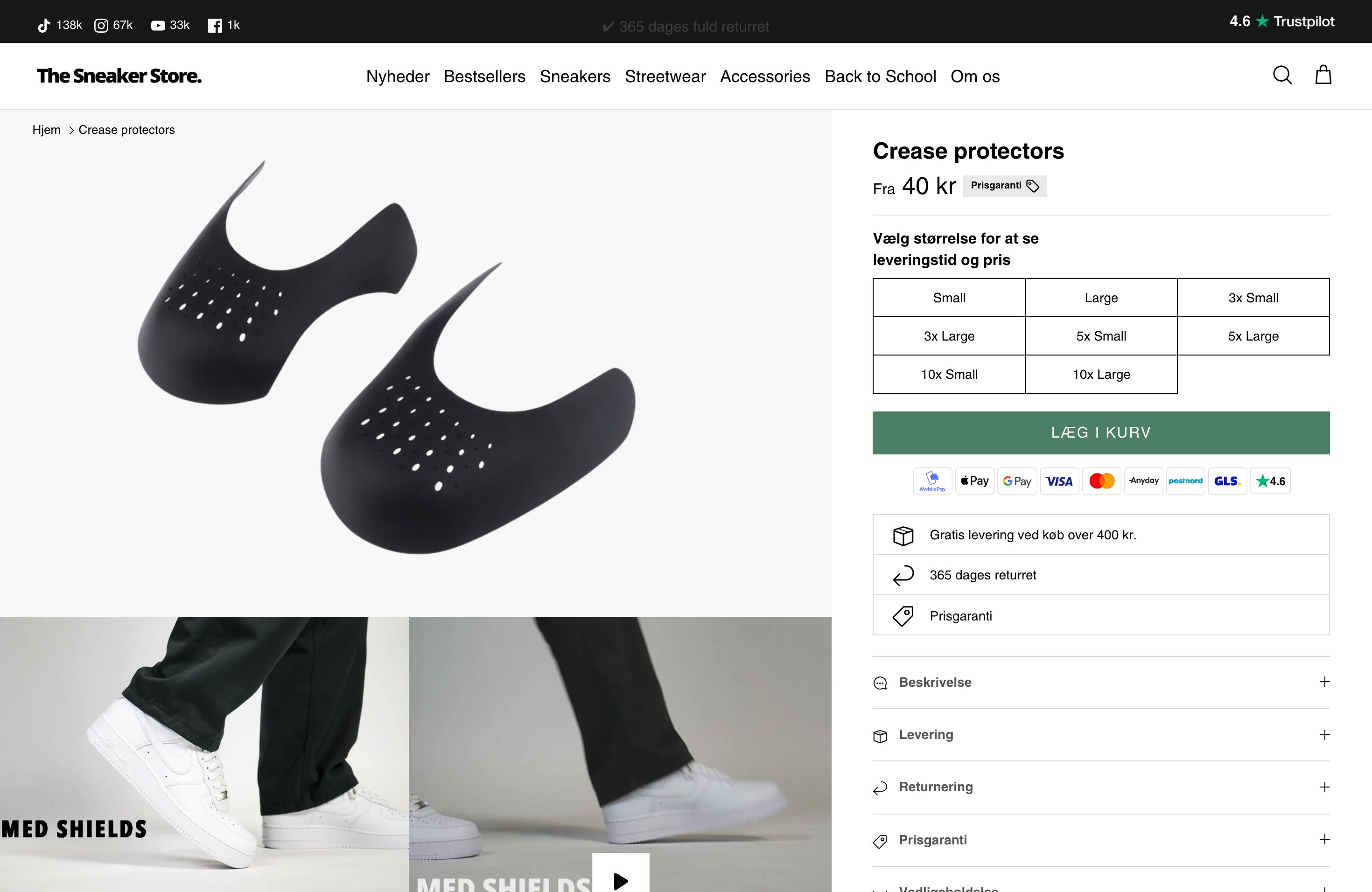Open the store's TikTok profile icon
Image resolution: width=1372 pixels, height=892 pixels.
(44, 25)
